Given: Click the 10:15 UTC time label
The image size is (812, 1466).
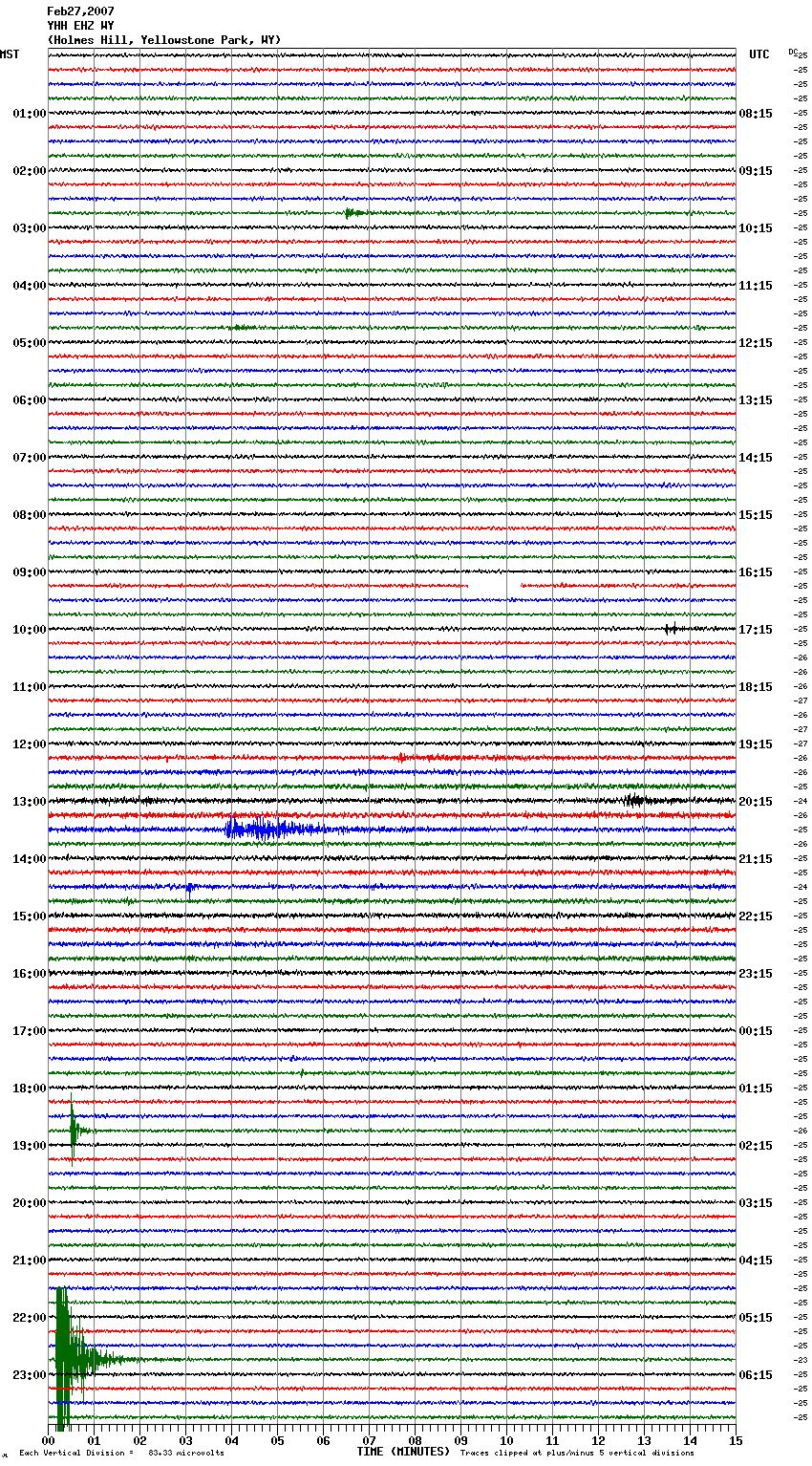Looking at the screenshot, I should [x=756, y=228].
